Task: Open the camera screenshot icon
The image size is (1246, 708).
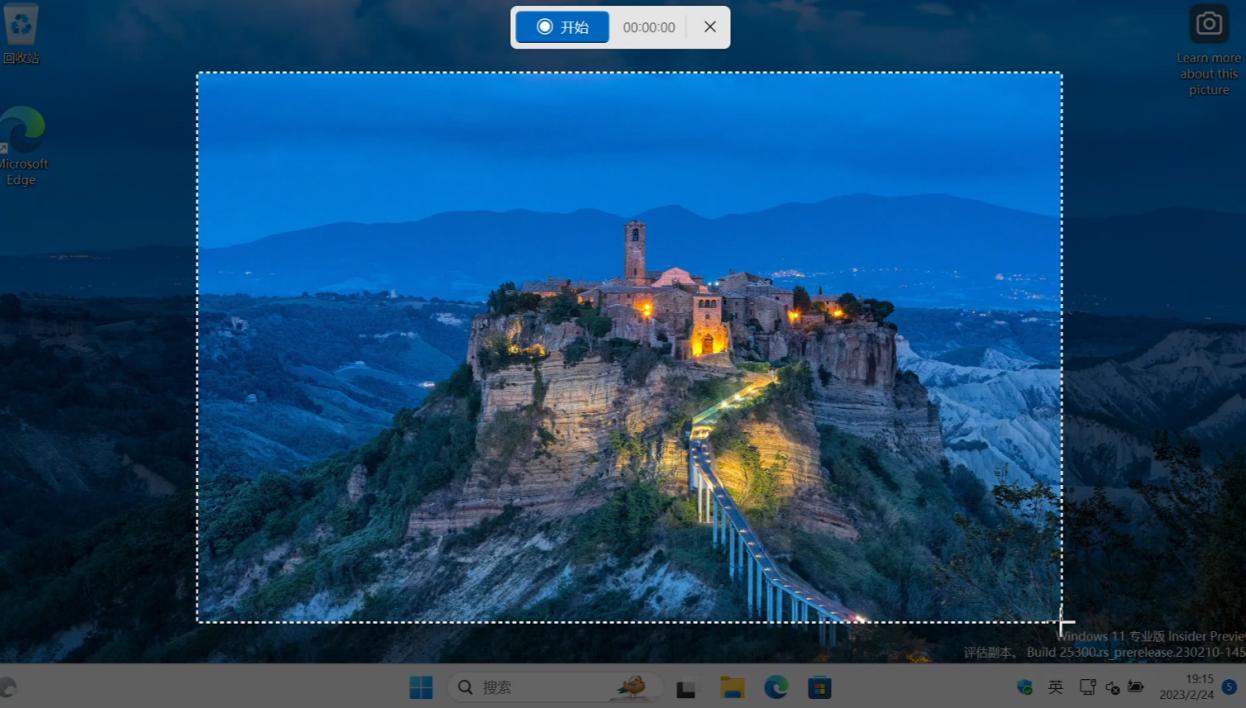Action: (1208, 22)
